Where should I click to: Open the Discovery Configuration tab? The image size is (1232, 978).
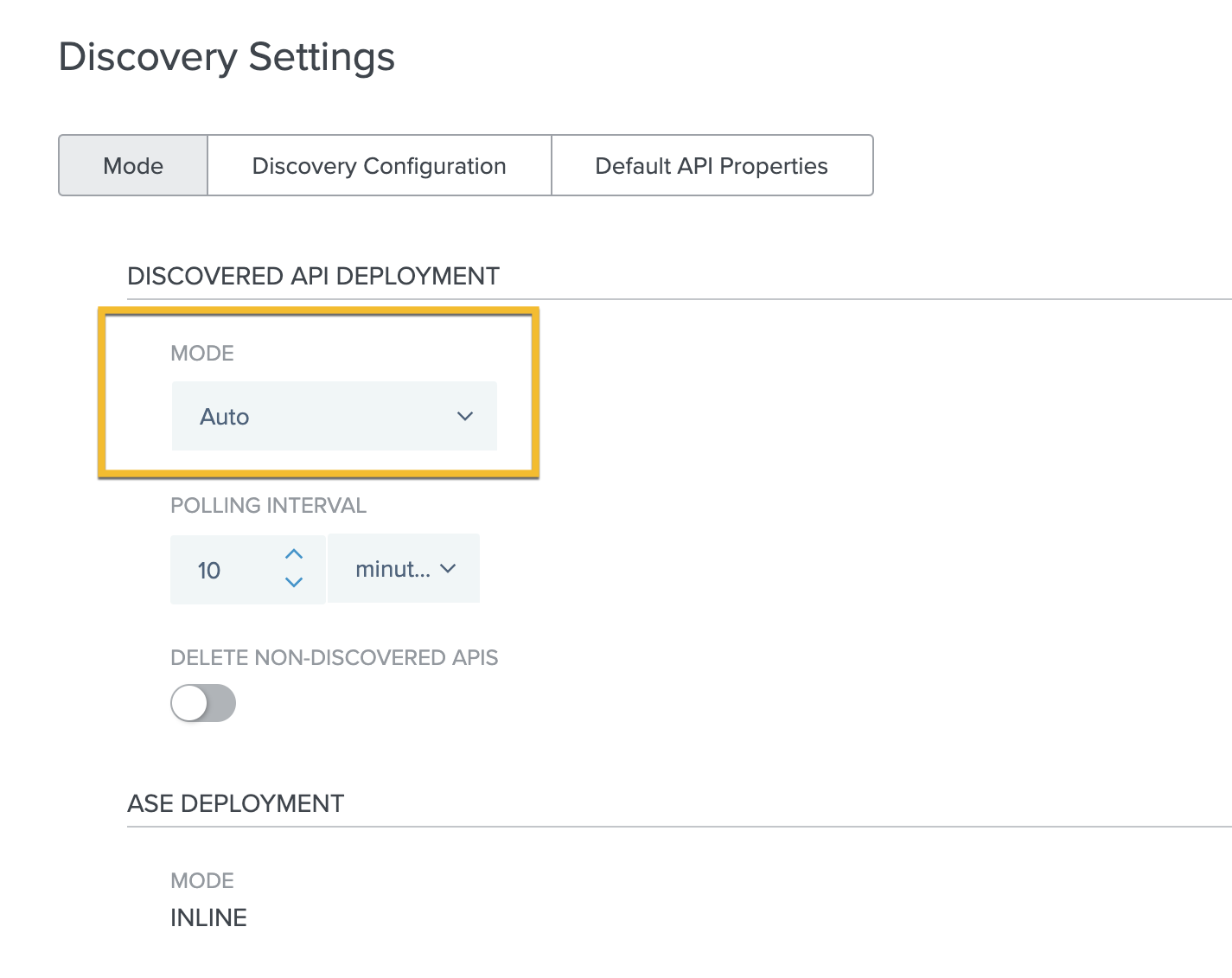click(379, 166)
